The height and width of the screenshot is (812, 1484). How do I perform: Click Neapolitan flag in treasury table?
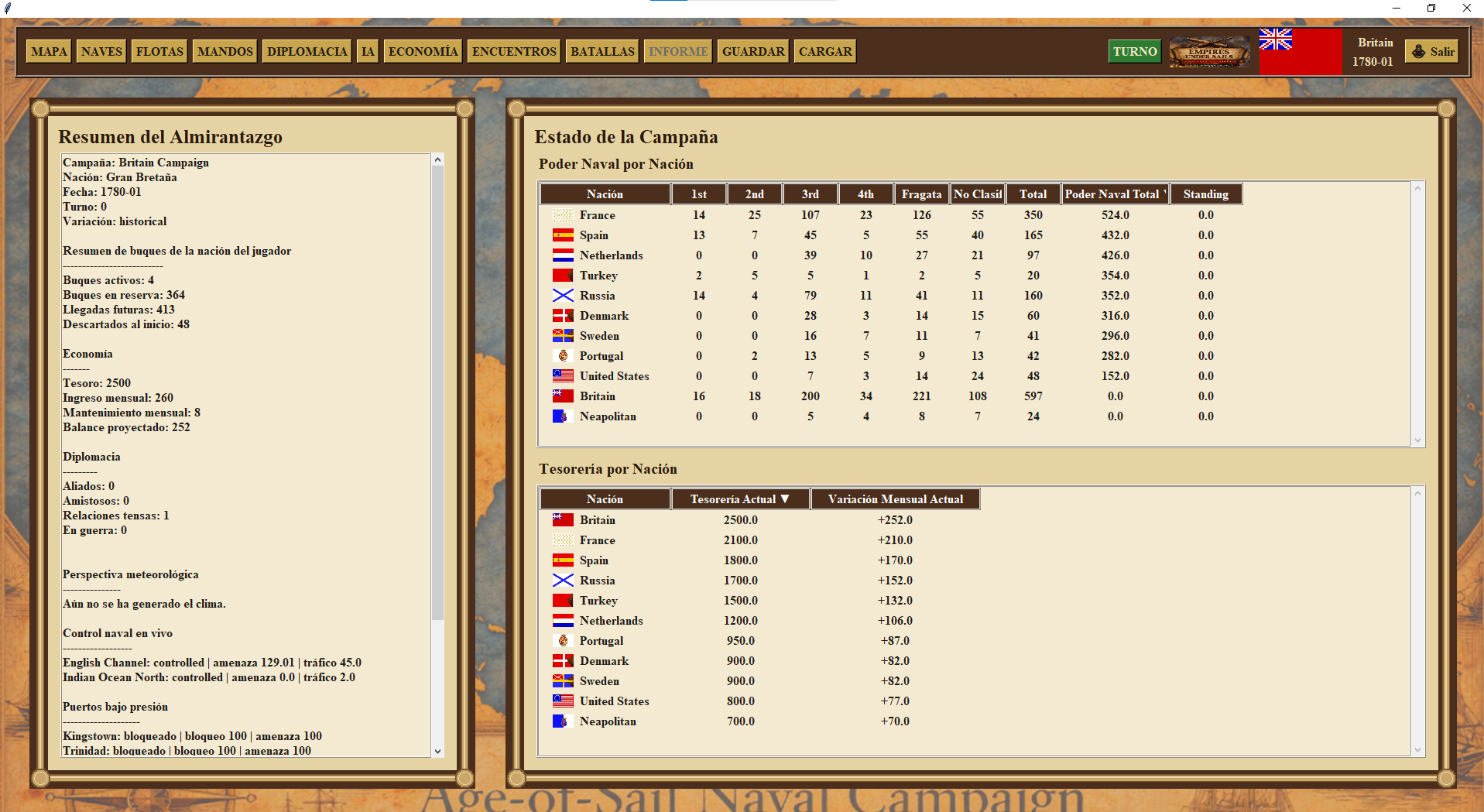pos(563,721)
